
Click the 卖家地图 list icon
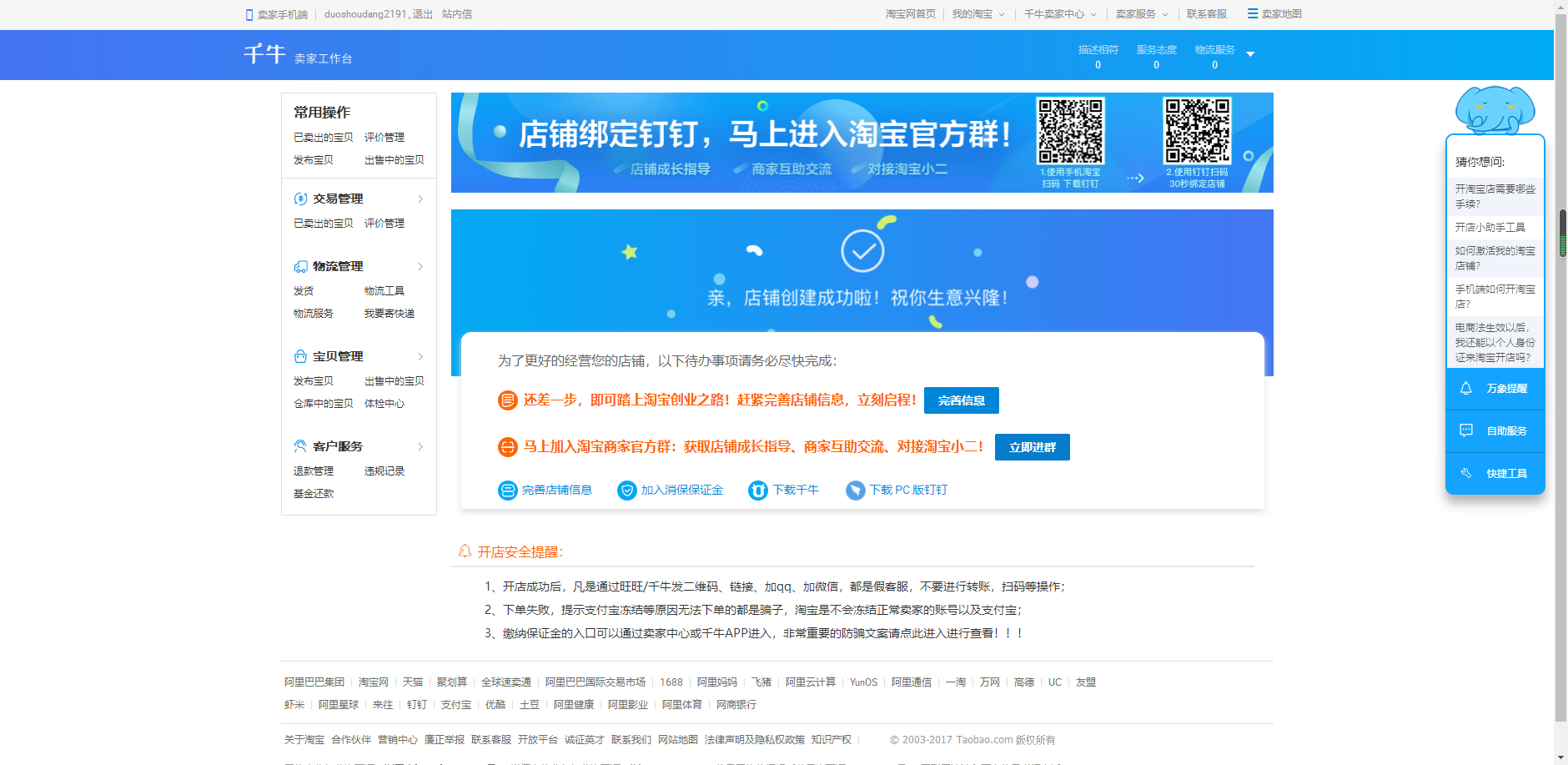pyautogui.click(x=1252, y=14)
